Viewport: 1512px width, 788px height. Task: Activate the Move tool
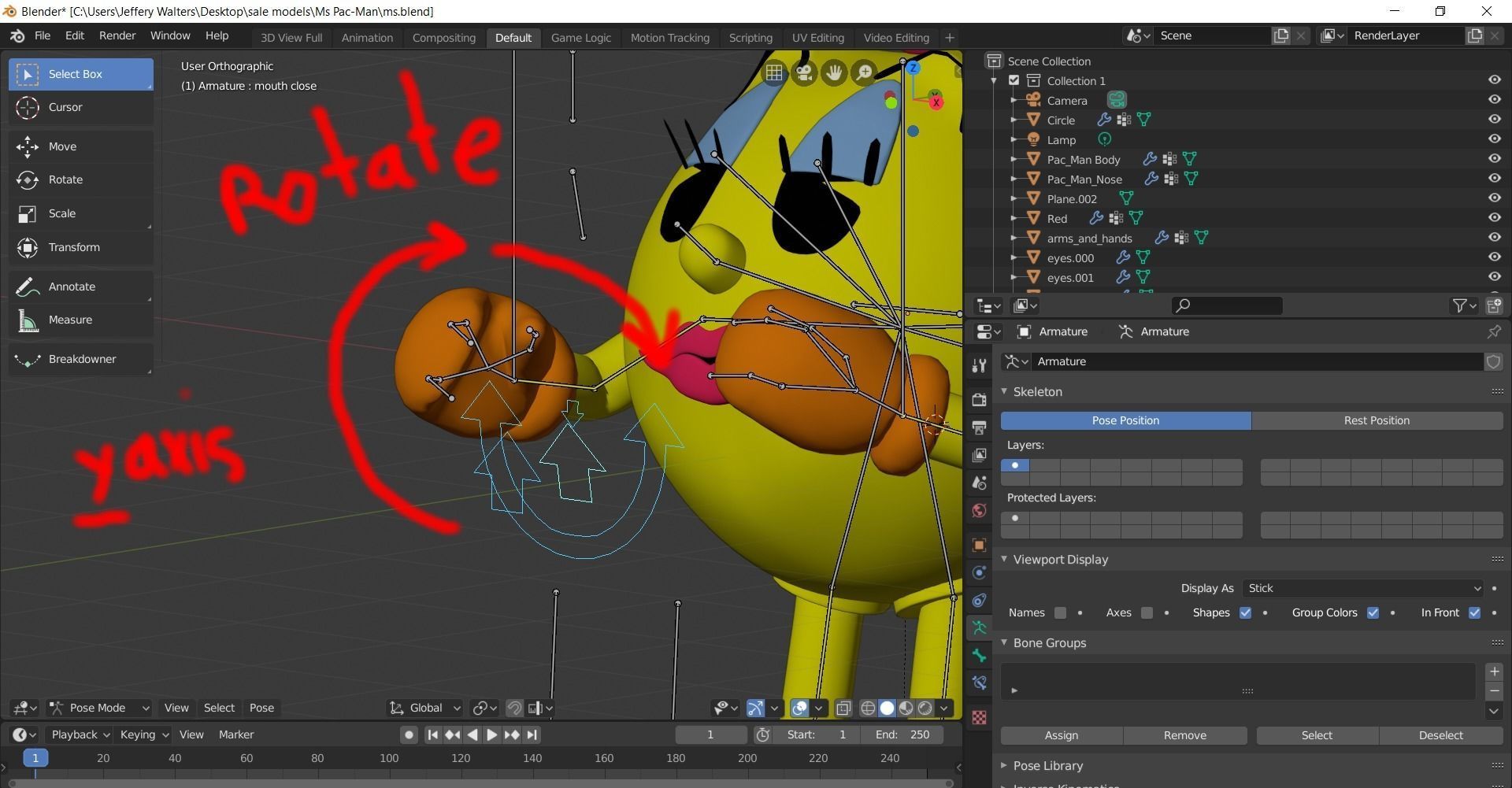[80, 146]
